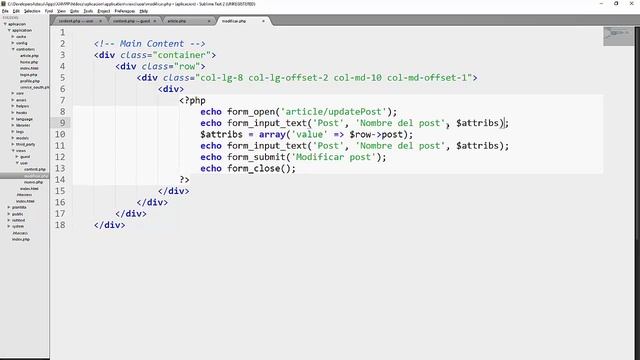This screenshot has height=360, width=640.
Task: Open the Find menu
Action: point(49,11)
